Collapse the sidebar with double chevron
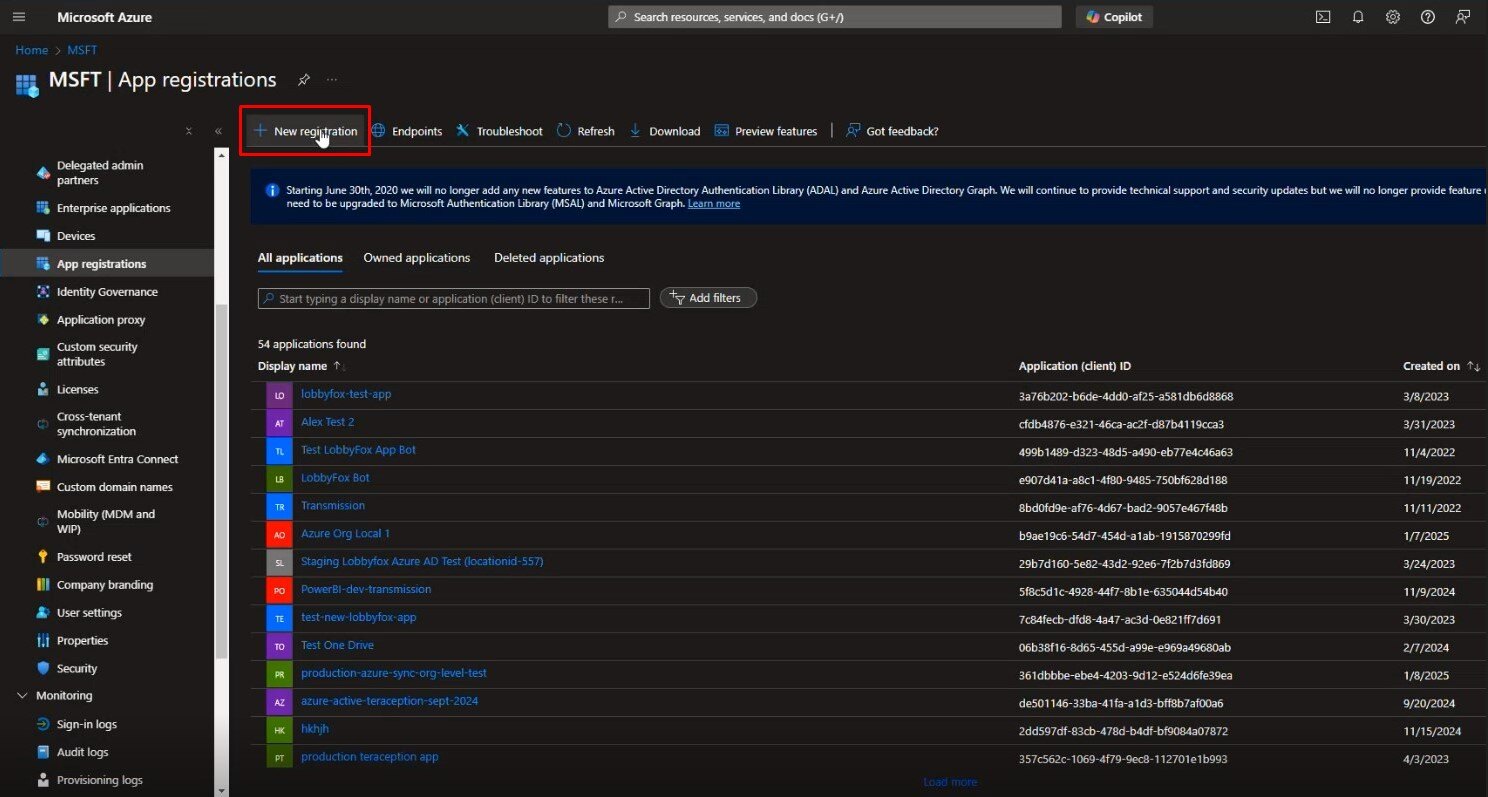 [x=218, y=131]
